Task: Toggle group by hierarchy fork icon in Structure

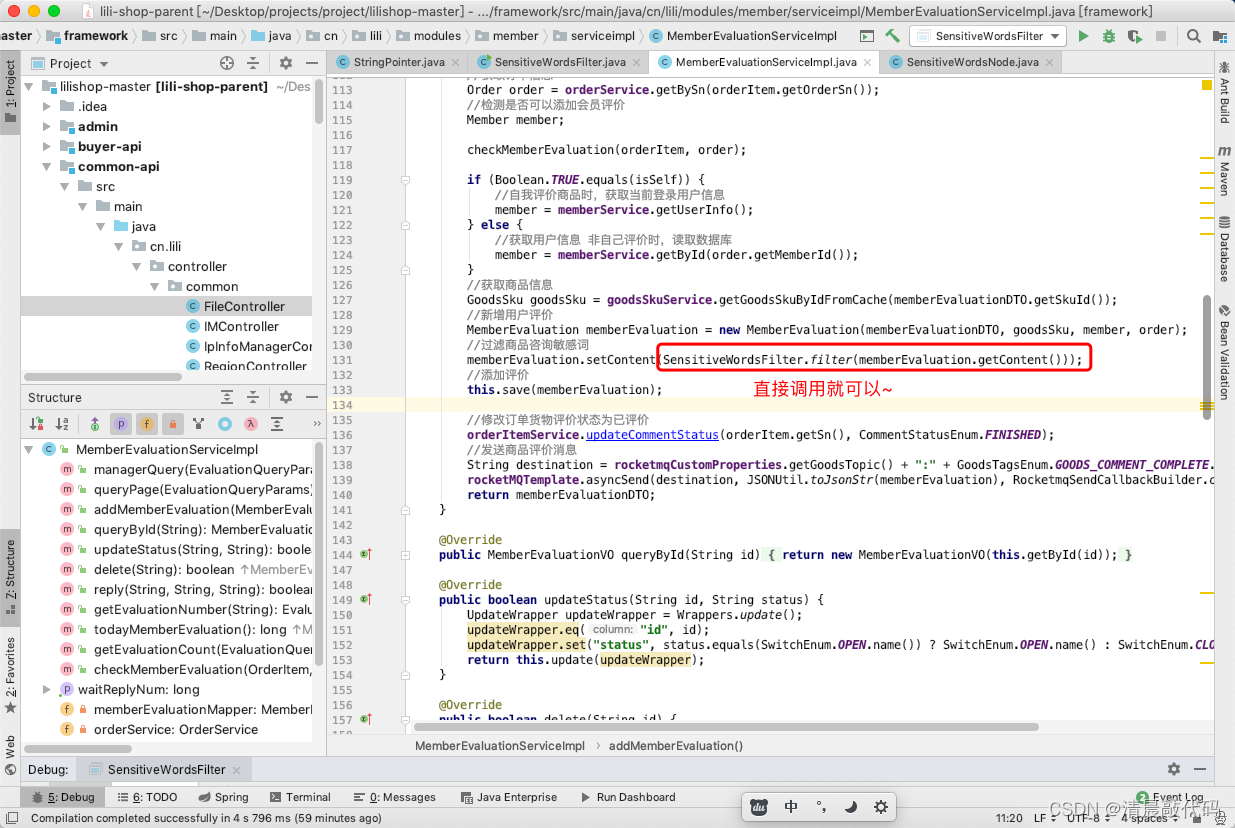Action: pos(199,424)
